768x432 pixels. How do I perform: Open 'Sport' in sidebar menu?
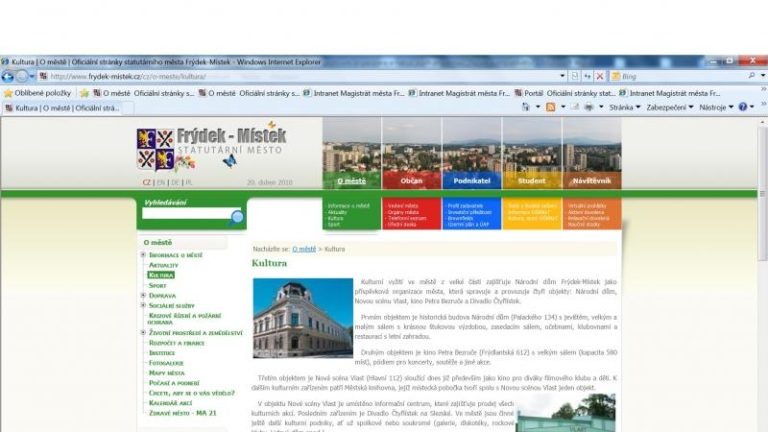(158, 286)
